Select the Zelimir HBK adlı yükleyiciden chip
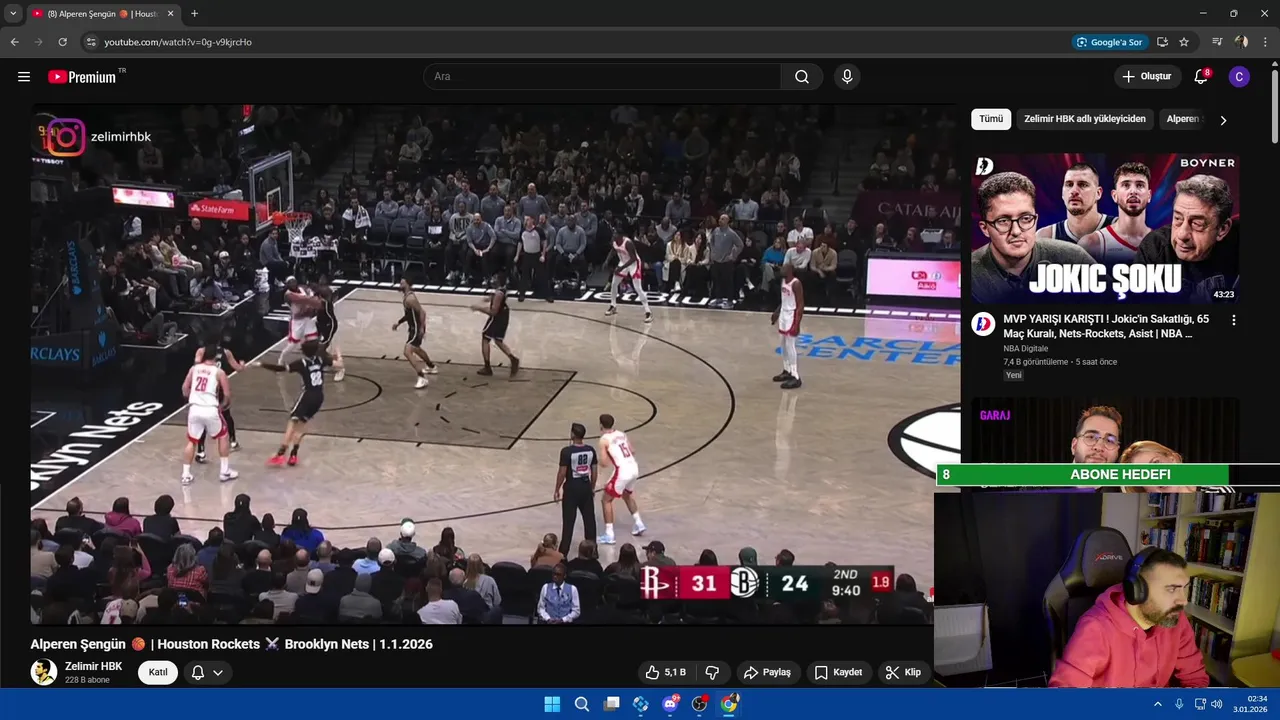The image size is (1280, 720). point(1085,119)
